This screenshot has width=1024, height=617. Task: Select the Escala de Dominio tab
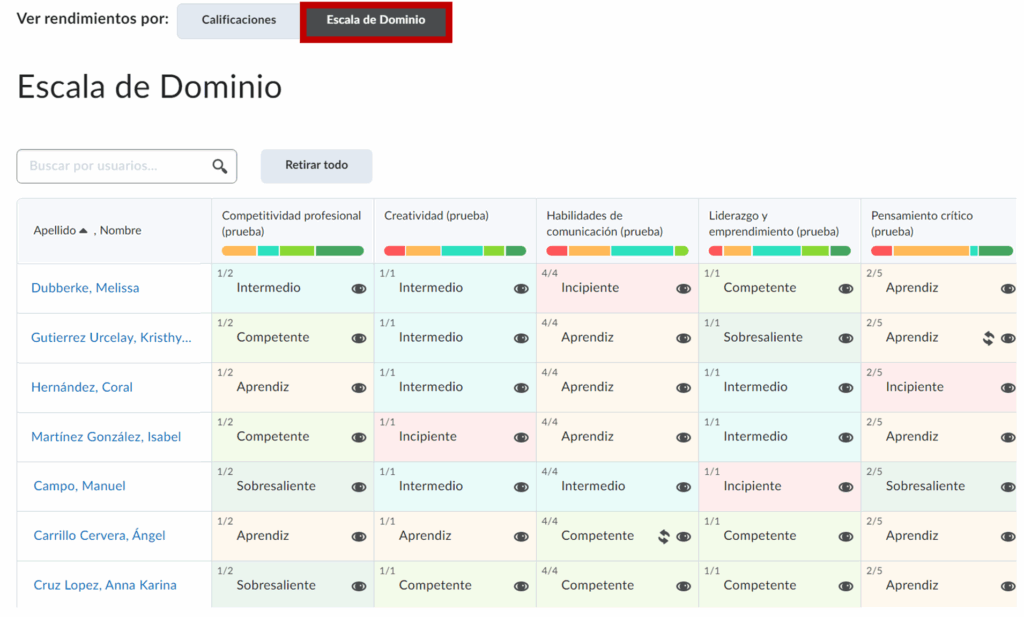pyautogui.click(x=376, y=20)
